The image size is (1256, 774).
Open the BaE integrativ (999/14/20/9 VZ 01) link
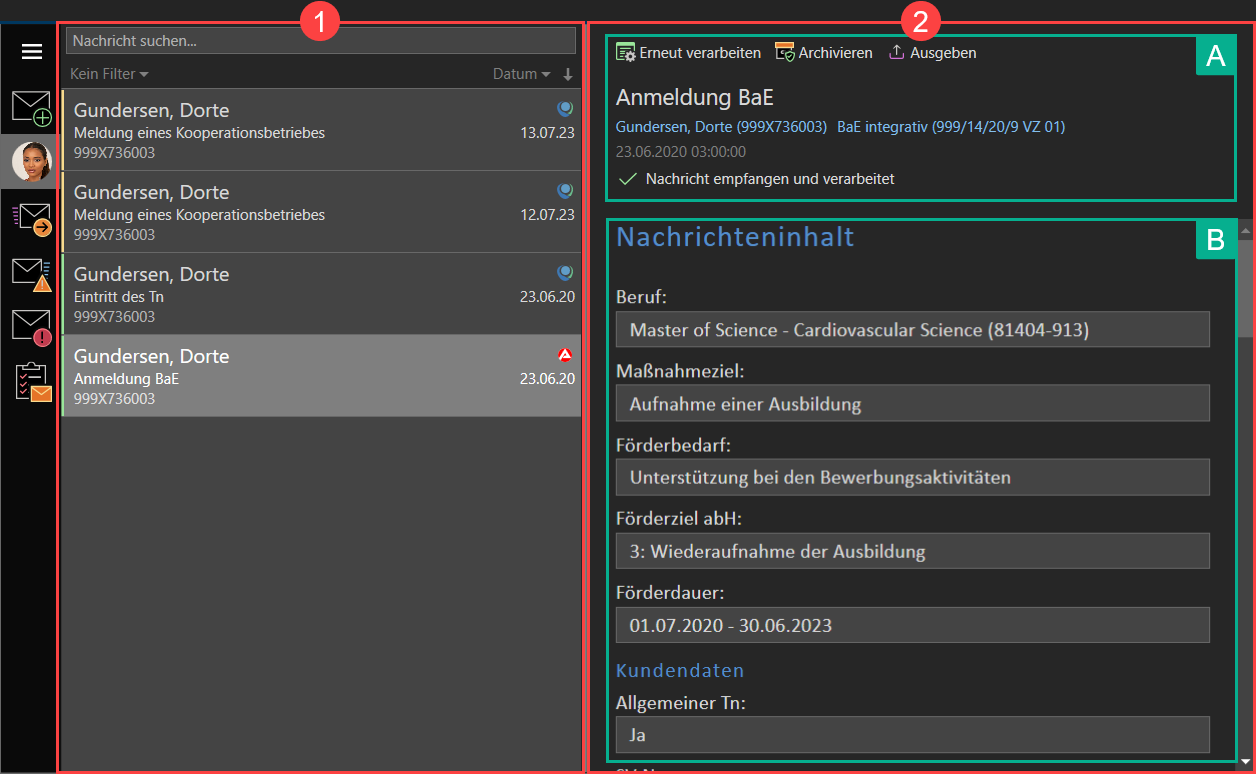coord(951,127)
